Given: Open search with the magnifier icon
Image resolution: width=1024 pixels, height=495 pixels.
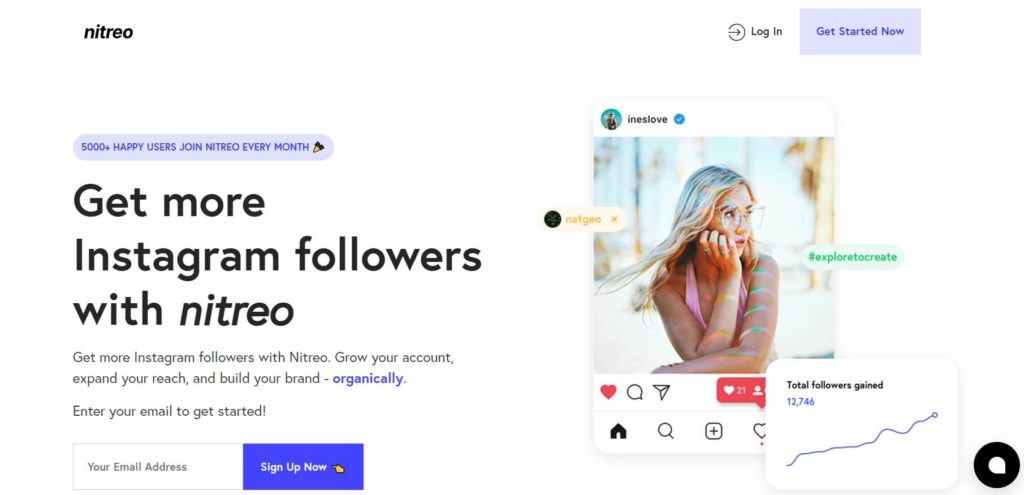Looking at the screenshot, I should click(x=665, y=431).
